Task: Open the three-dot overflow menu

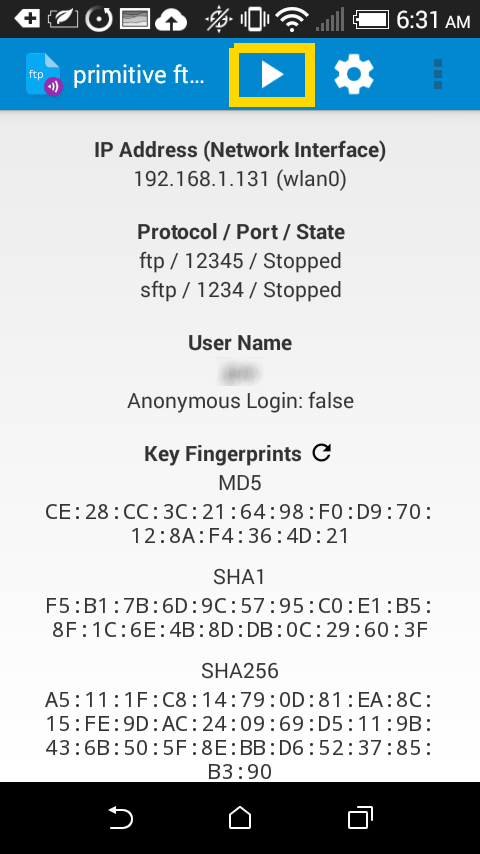Action: (x=438, y=75)
